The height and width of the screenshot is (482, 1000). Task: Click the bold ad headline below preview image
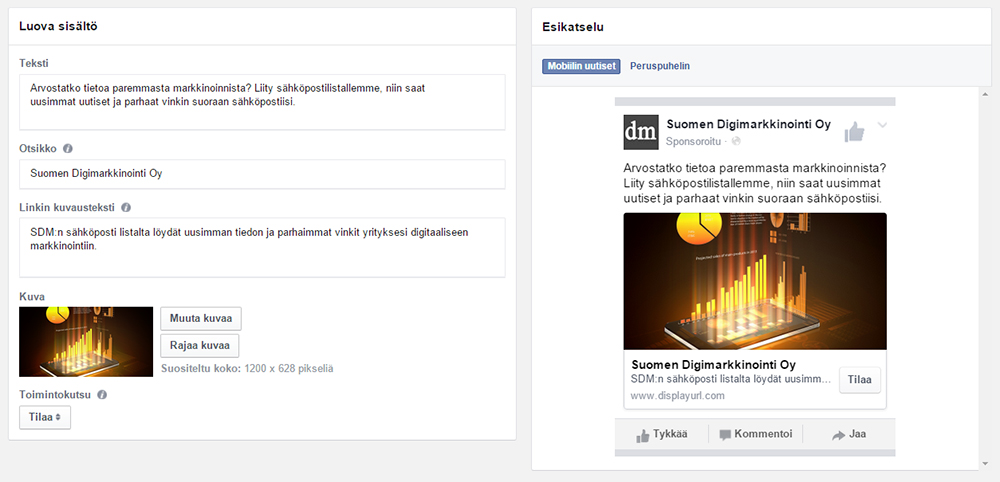pos(713,365)
